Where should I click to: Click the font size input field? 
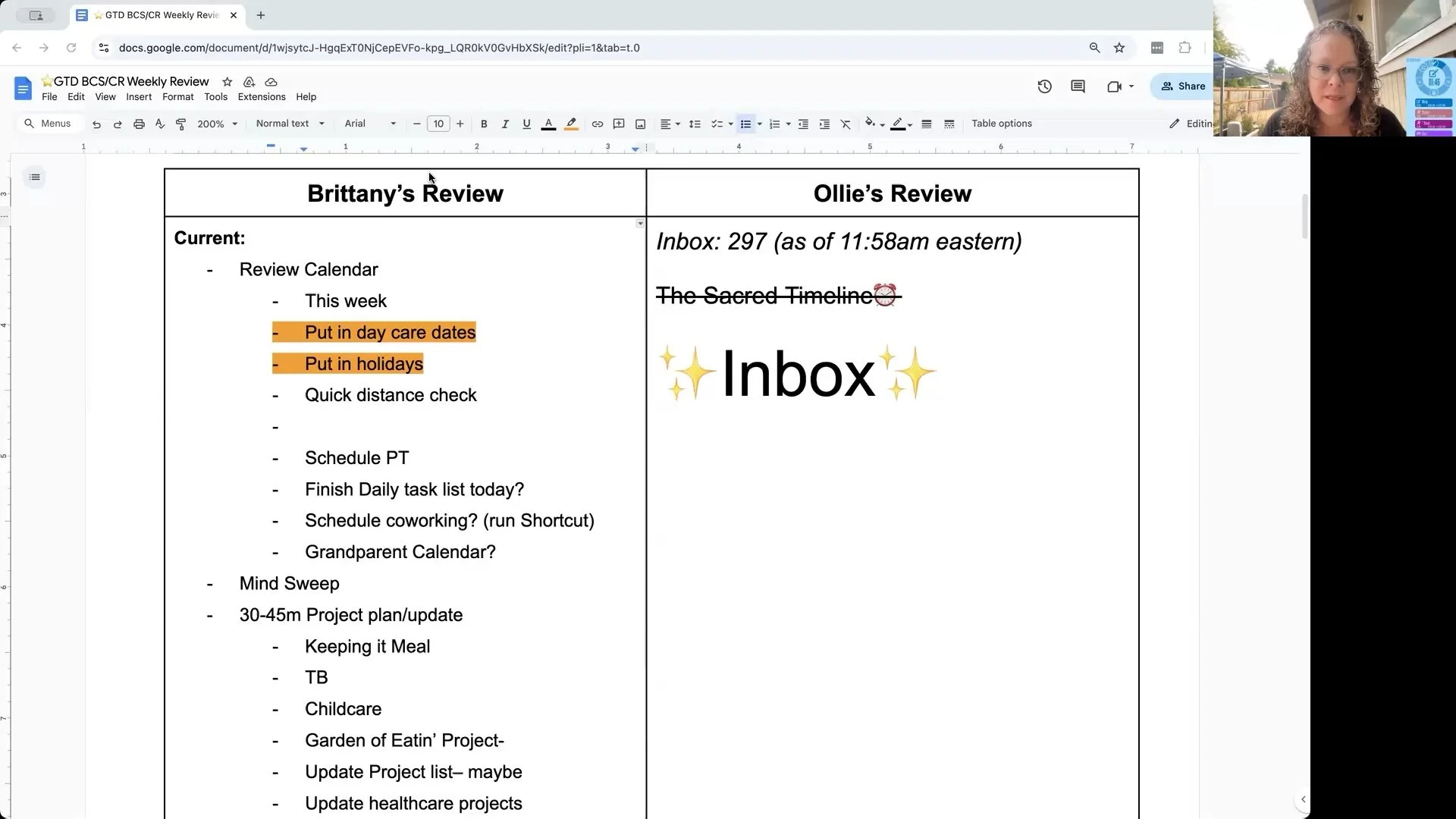coord(438,124)
